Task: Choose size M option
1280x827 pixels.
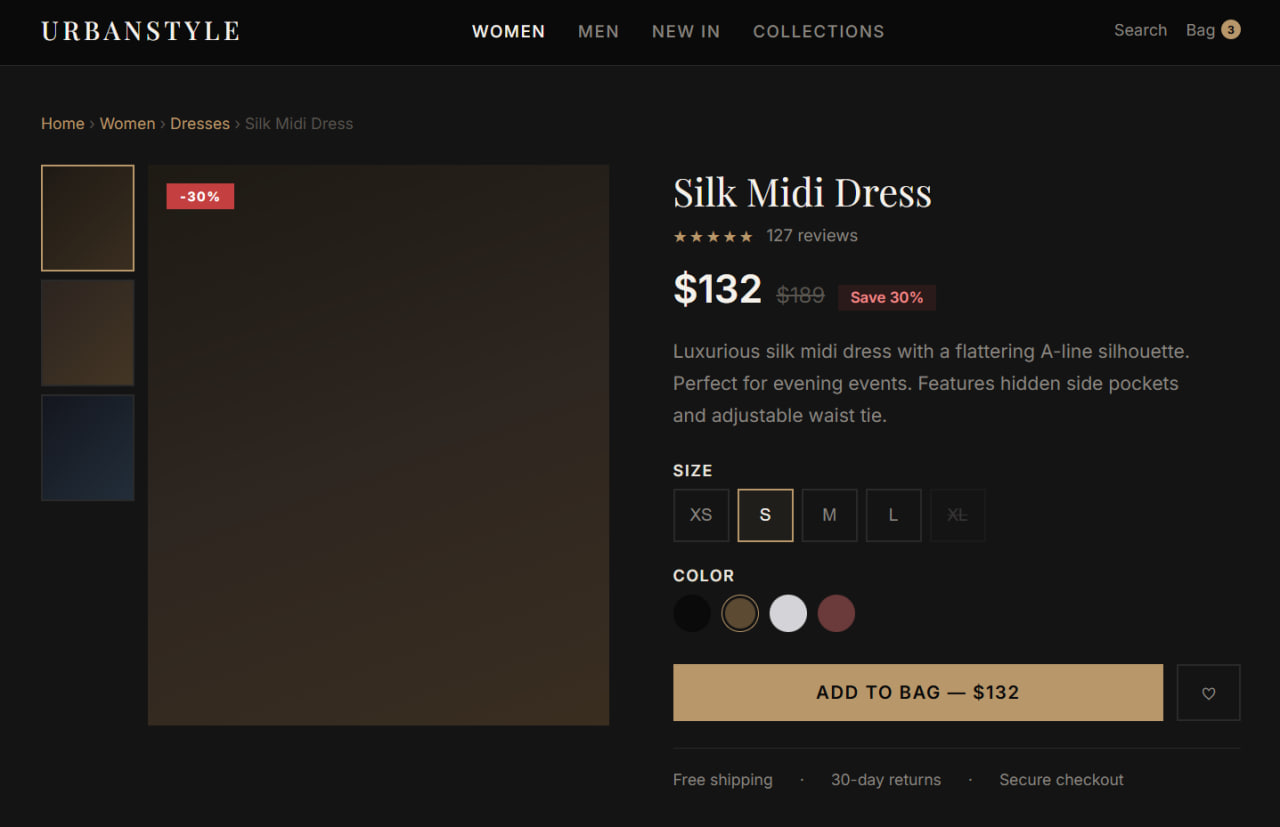Action: [x=829, y=515]
